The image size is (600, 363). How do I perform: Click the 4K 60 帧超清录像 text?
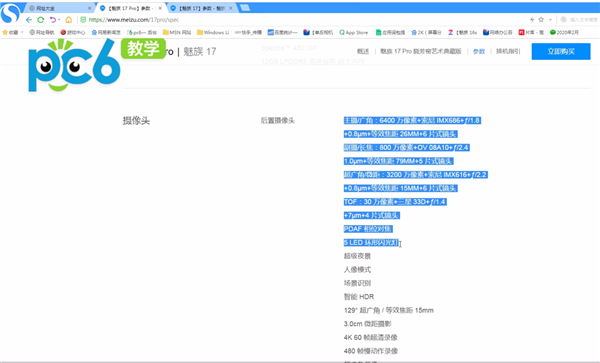[370, 337]
